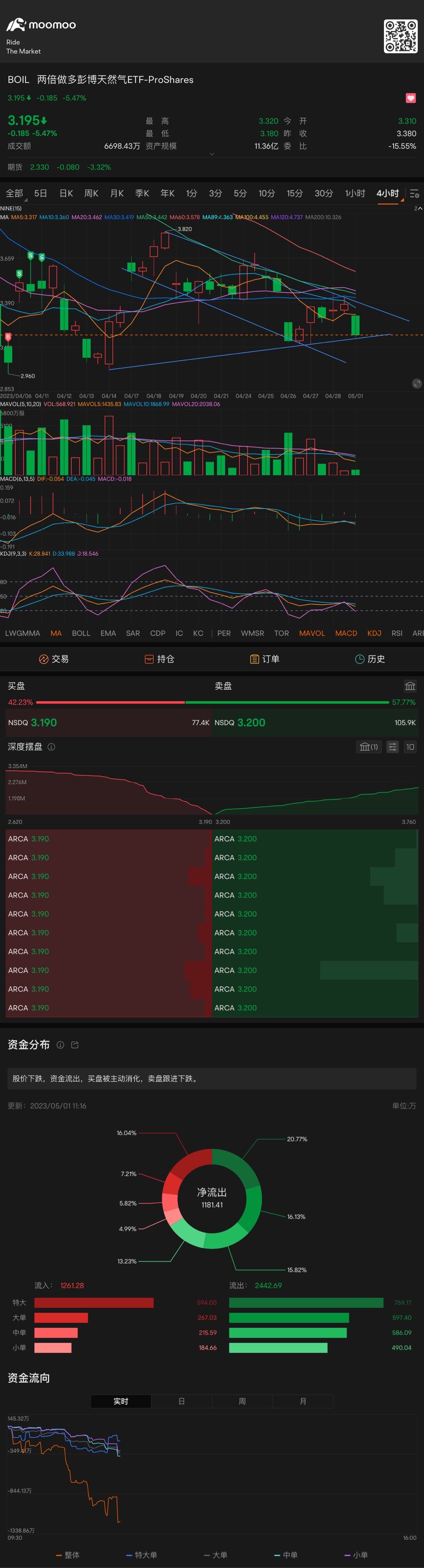Toggle BOLL indicator
Screen dimensions: 424x1568
(81, 633)
